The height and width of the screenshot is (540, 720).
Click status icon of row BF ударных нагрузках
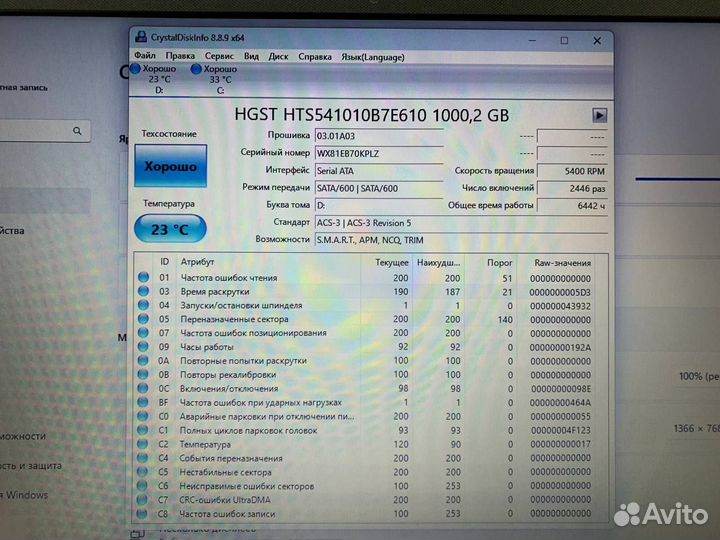tap(143, 402)
